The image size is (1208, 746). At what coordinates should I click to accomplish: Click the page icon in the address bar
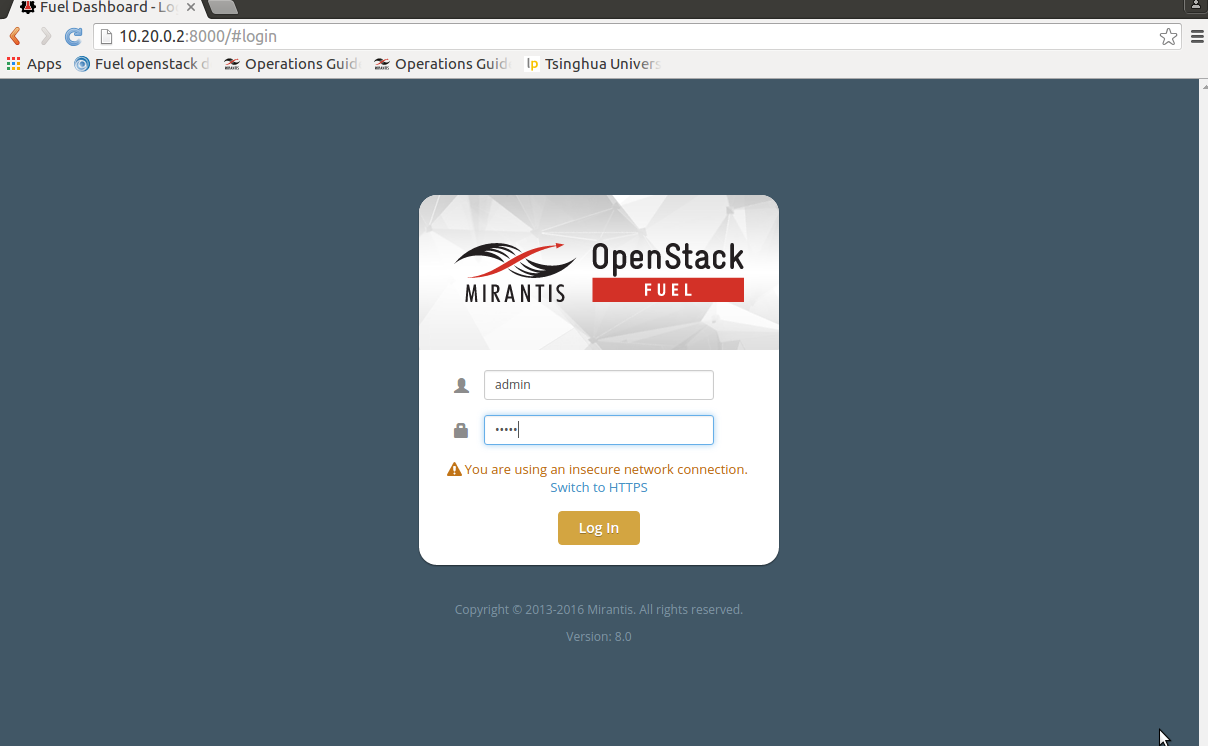(x=106, y=37)
